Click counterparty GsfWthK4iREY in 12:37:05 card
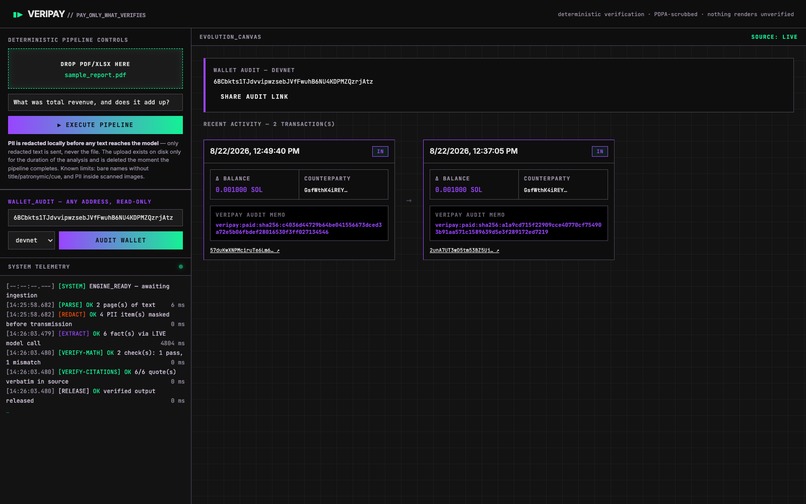The image size is (806, 504). (545, 190)
